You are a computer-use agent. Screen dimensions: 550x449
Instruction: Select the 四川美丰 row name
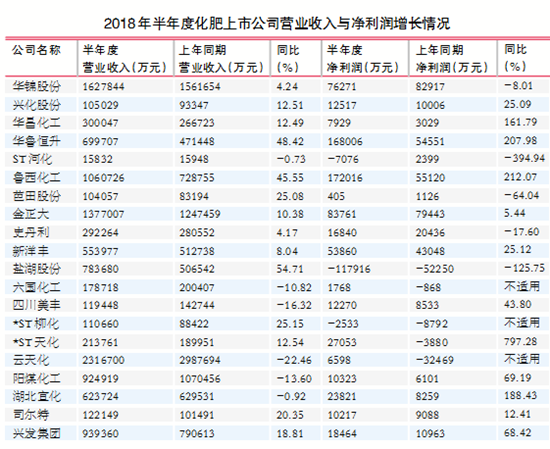coord(37,305)
